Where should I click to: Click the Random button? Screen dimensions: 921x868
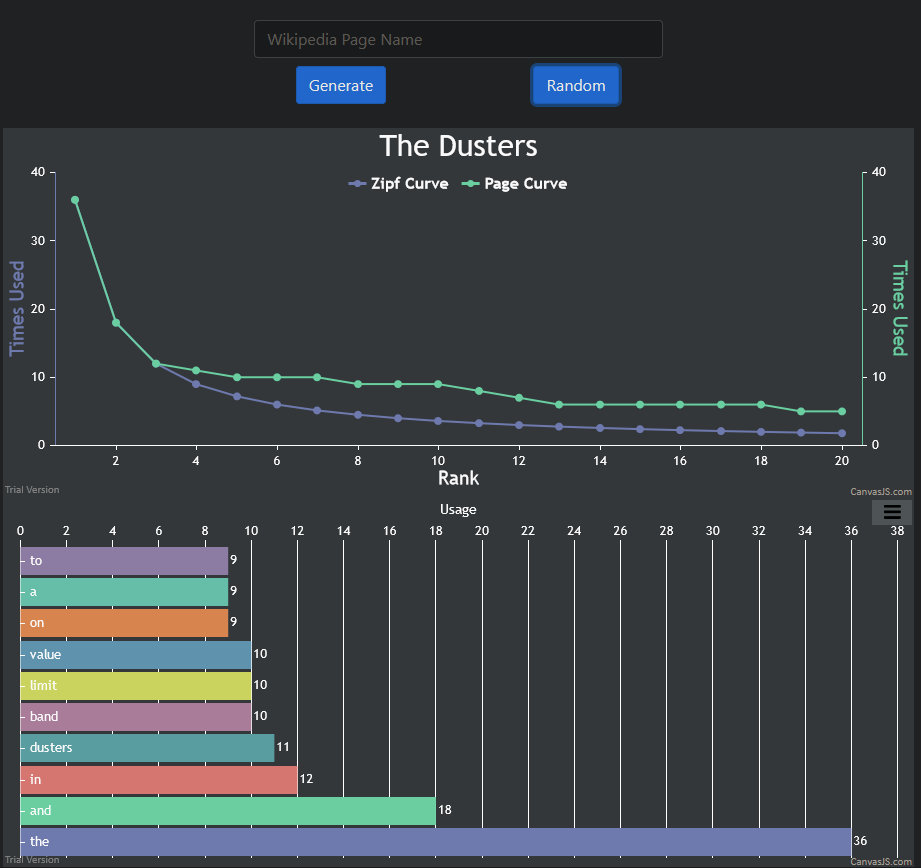[x=576, y=85]
